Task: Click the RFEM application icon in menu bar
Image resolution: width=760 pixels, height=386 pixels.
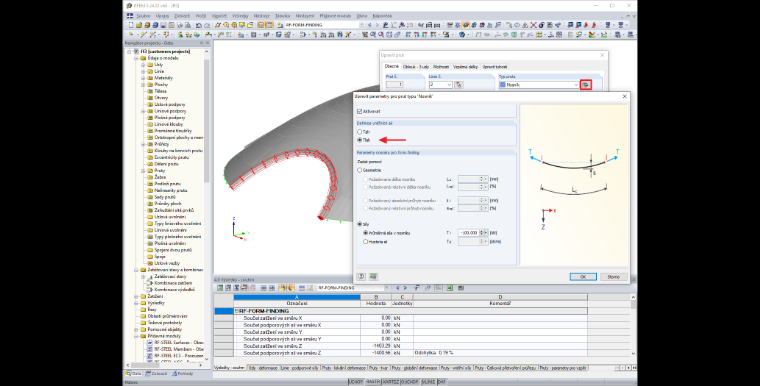Action: click(x=130, y=16)
